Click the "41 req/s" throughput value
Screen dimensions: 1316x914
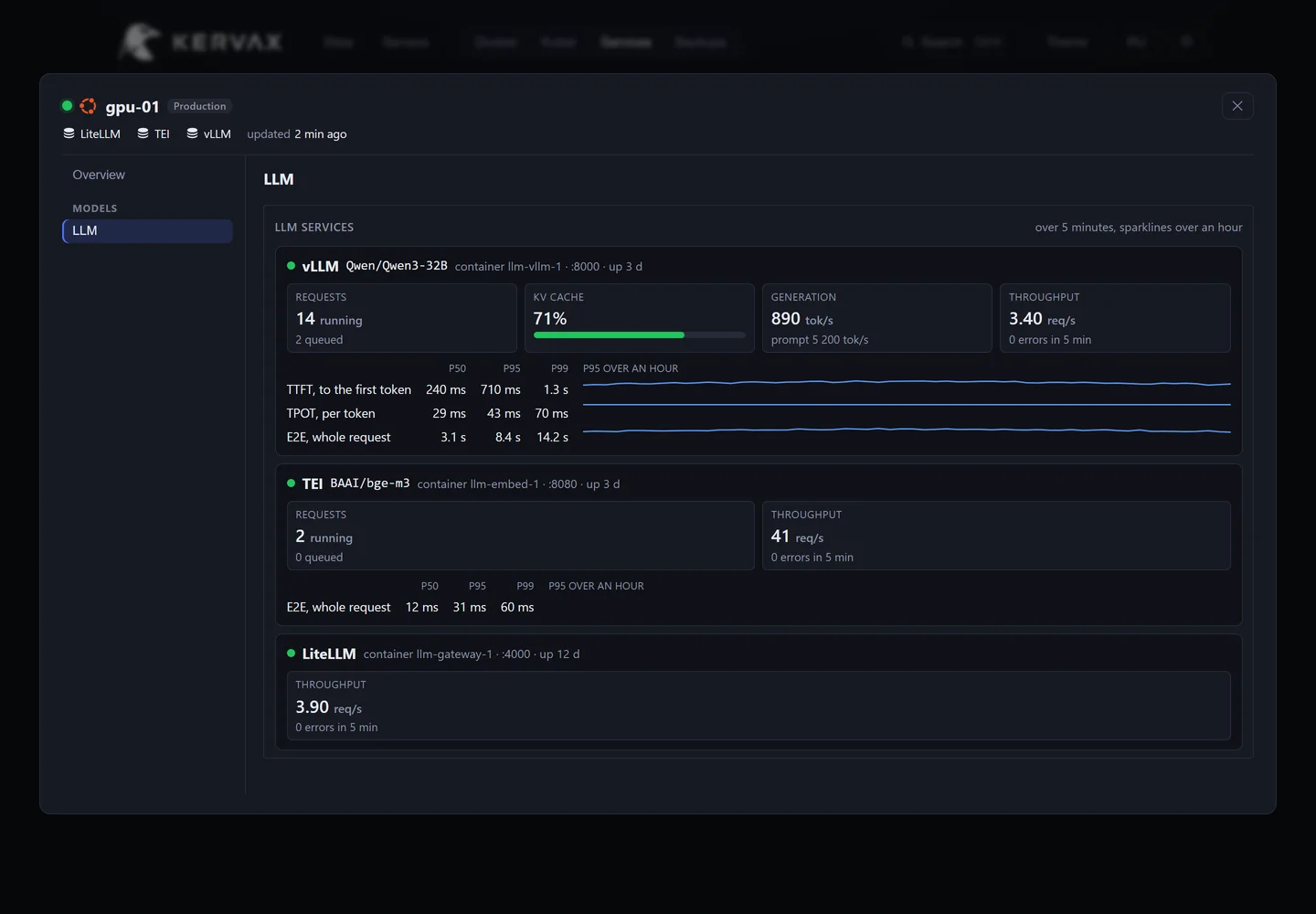797,537
